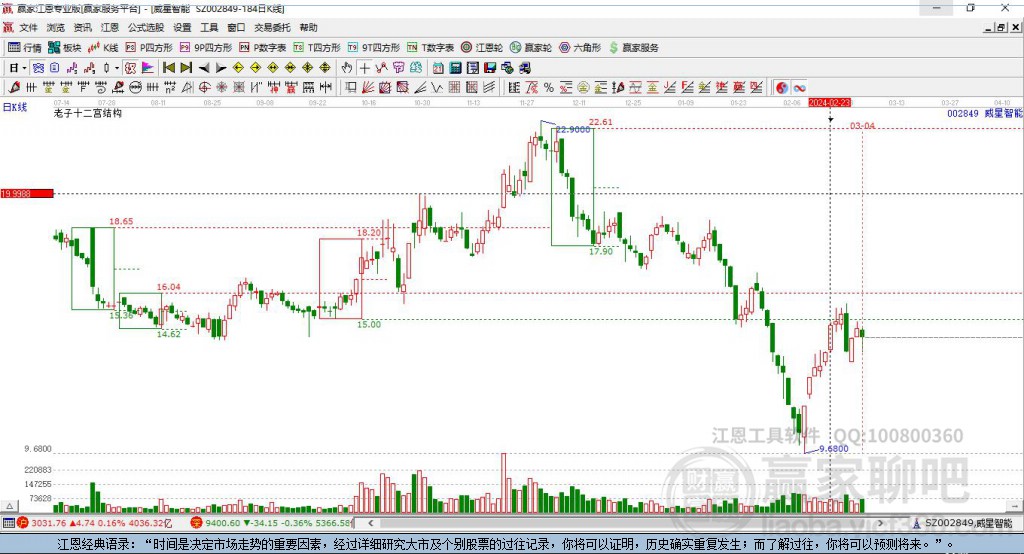This screenshot has height=554, width=1024.
Task: Click the volume panel up-triangle expander
Action: click(x=10, y=506)
